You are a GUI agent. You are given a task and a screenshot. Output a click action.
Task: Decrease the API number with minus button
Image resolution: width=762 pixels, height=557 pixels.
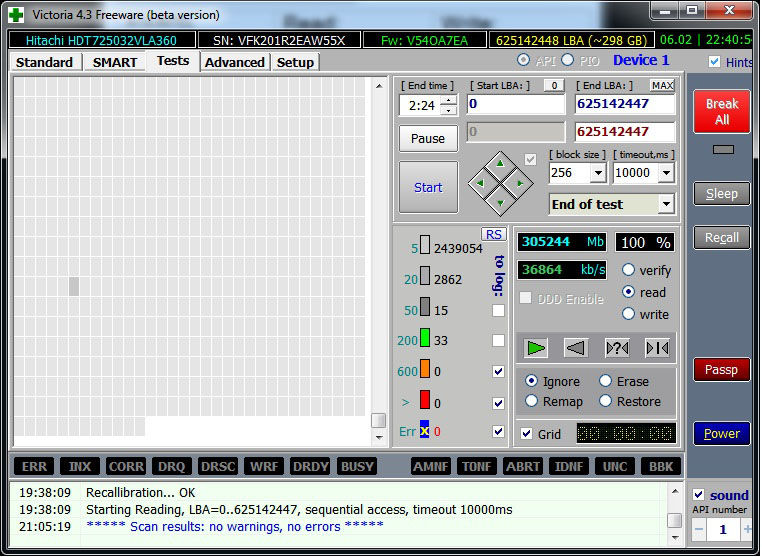699,529
